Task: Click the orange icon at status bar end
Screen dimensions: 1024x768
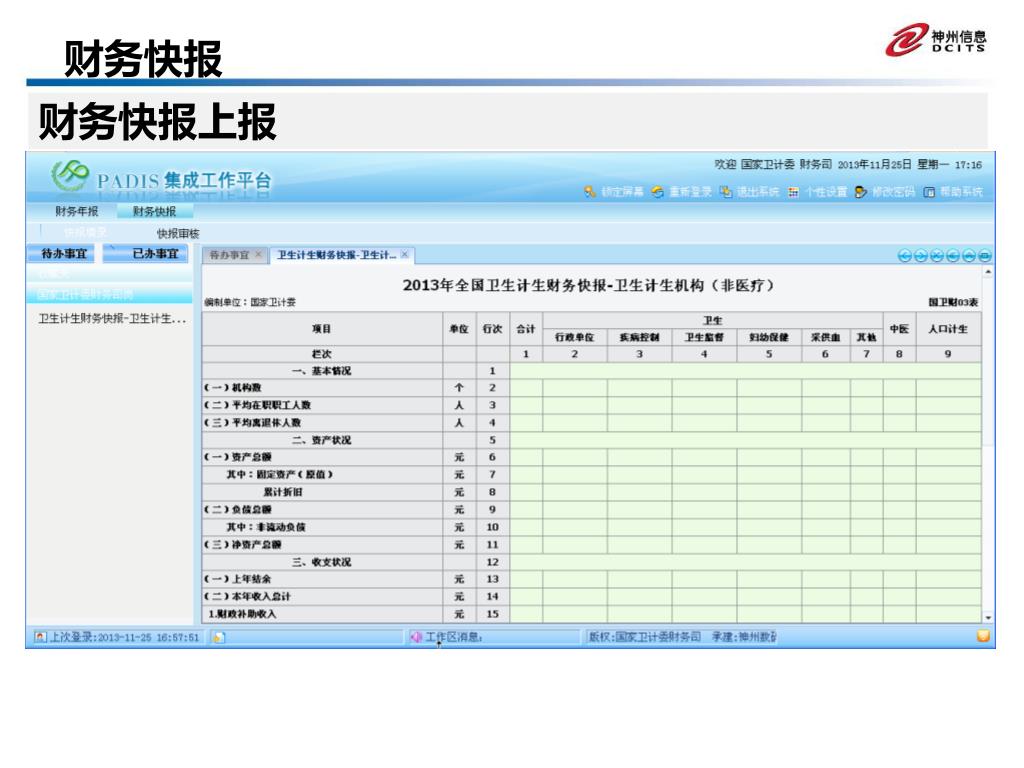Action: (982, 635)
